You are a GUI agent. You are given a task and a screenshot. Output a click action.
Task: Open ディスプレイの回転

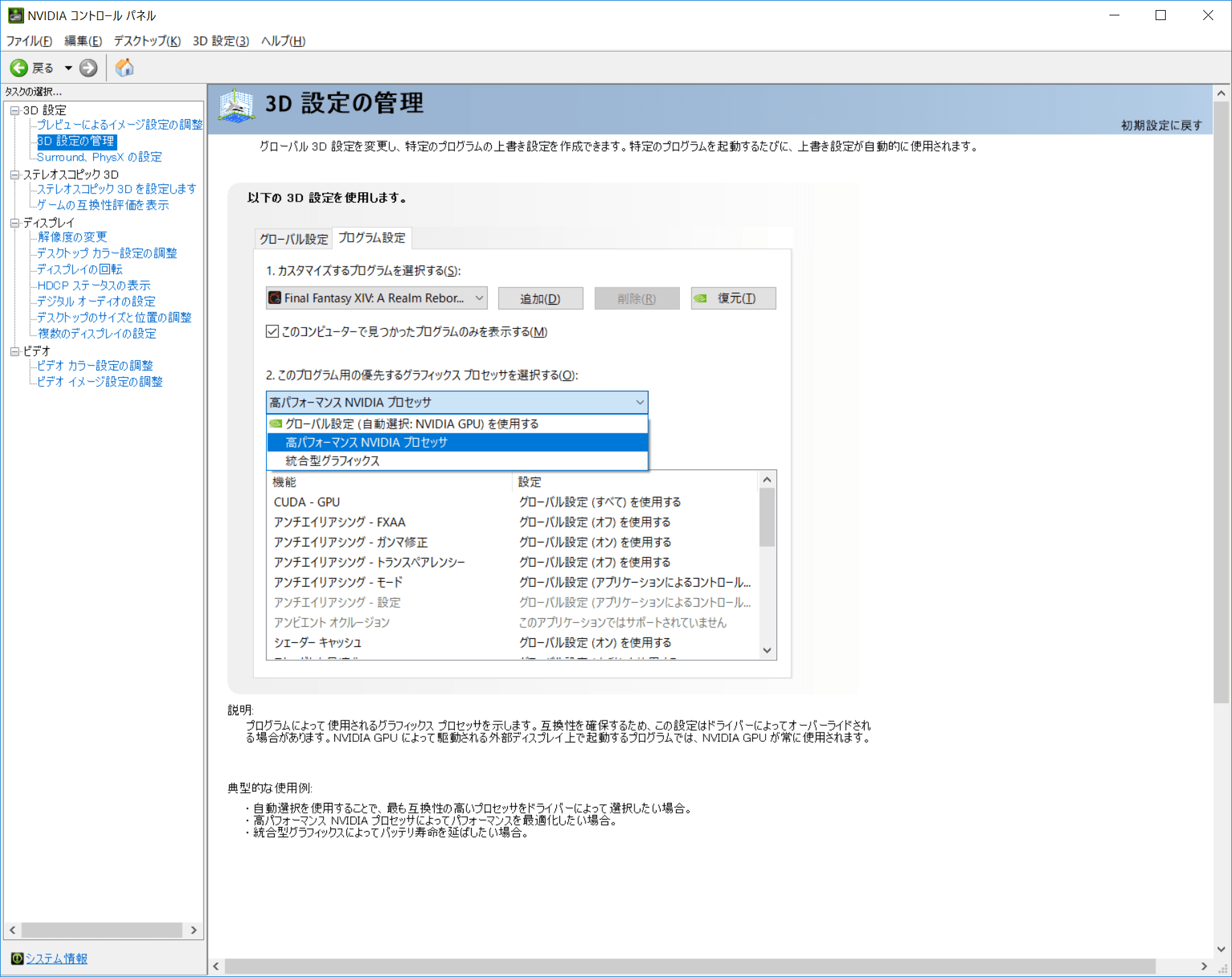80,269
